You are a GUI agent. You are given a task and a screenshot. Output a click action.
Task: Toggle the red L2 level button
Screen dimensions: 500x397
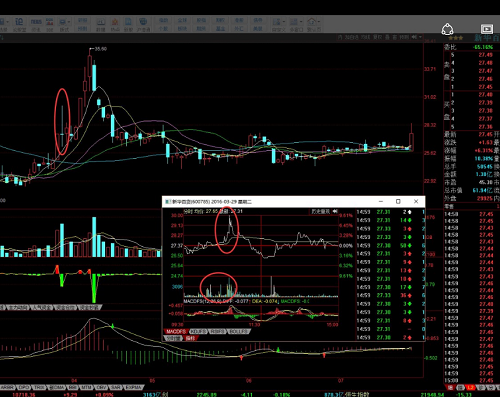(470, 387)
